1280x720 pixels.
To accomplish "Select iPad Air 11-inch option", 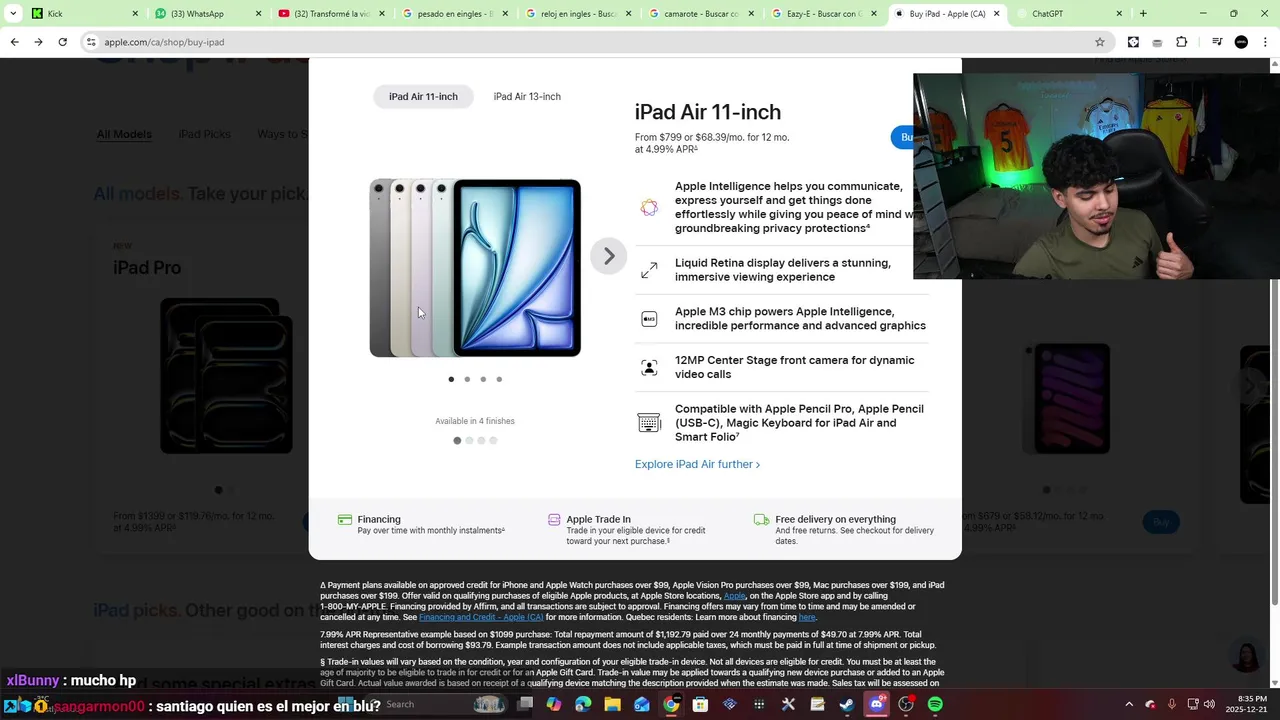I will 423,96.
